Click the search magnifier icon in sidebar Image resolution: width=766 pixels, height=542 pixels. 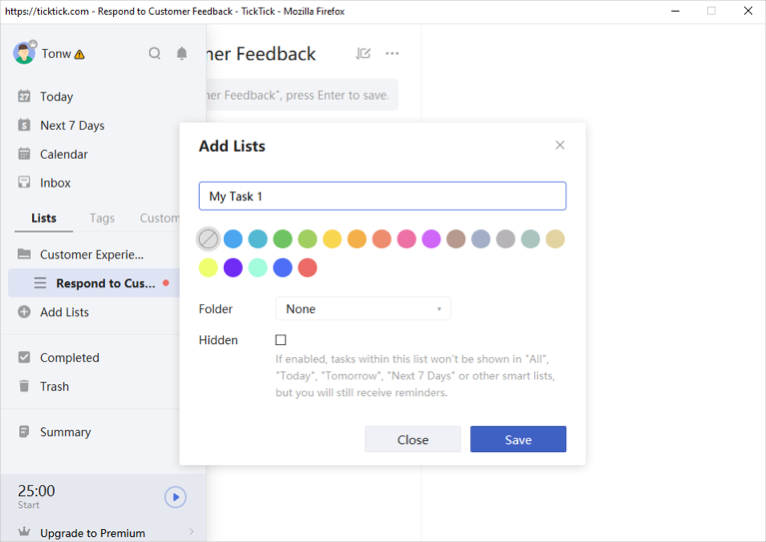pos(154,54)
